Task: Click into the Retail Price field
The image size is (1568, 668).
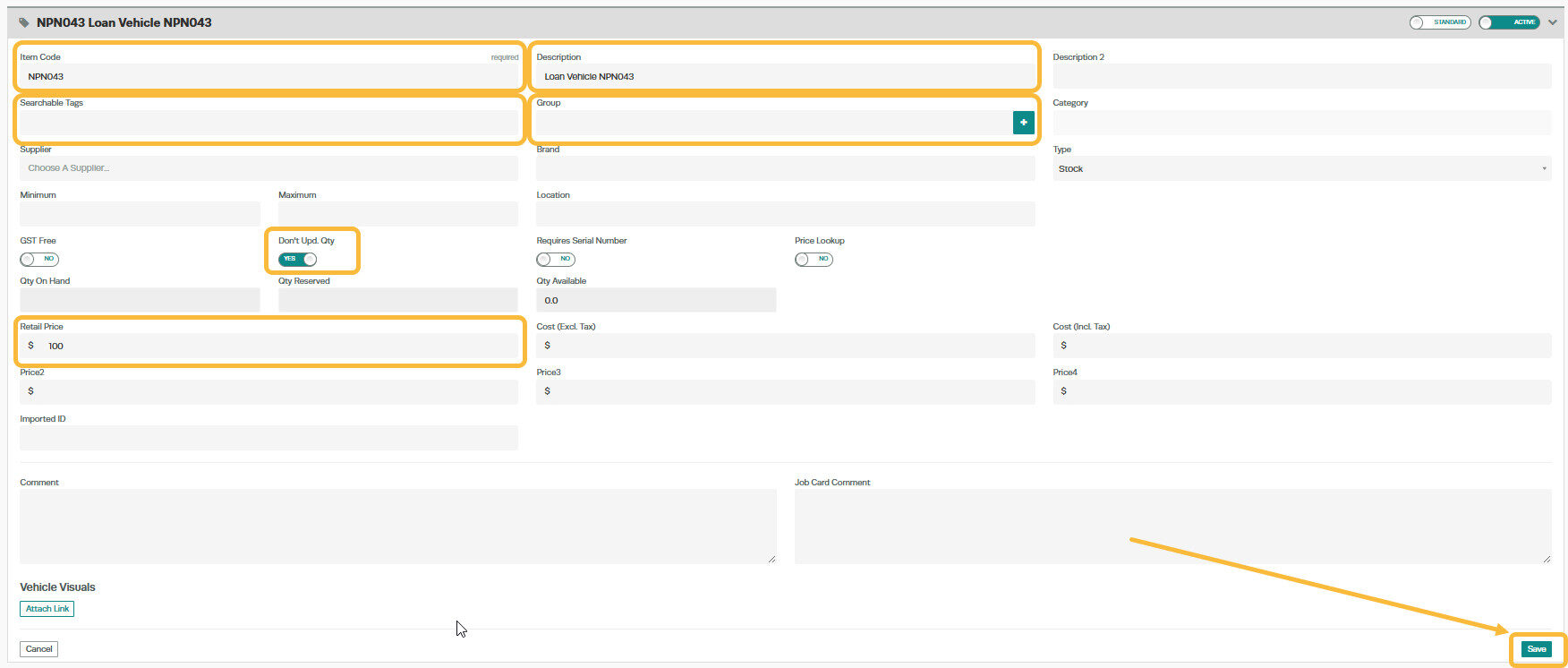Action: click(x=268, y=346)
